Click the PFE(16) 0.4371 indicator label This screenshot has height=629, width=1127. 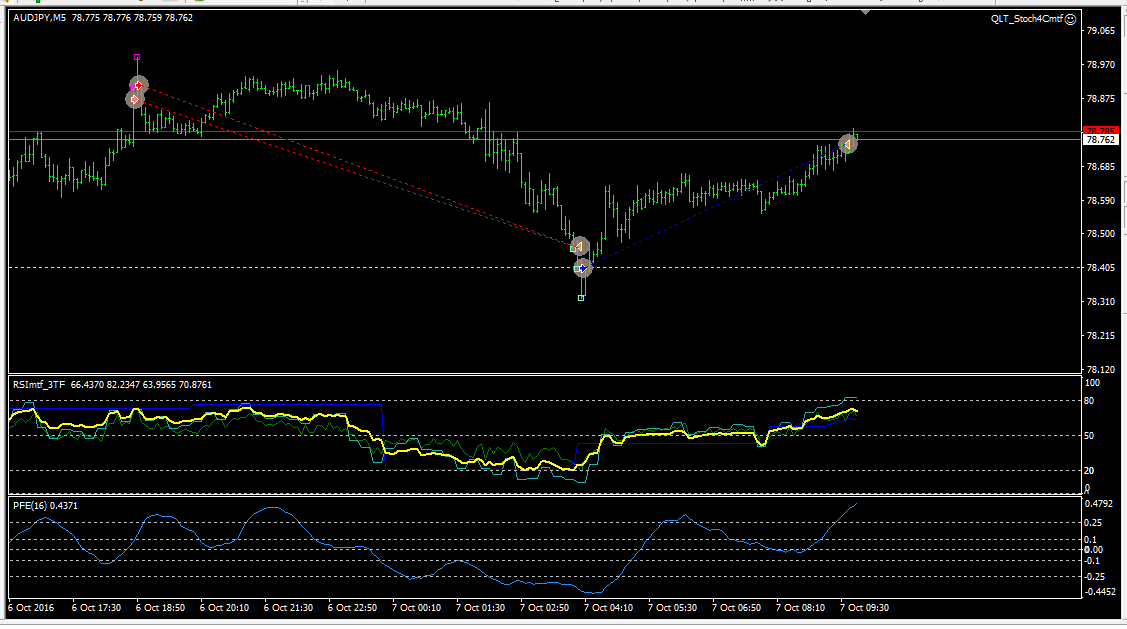pos(45,505)
